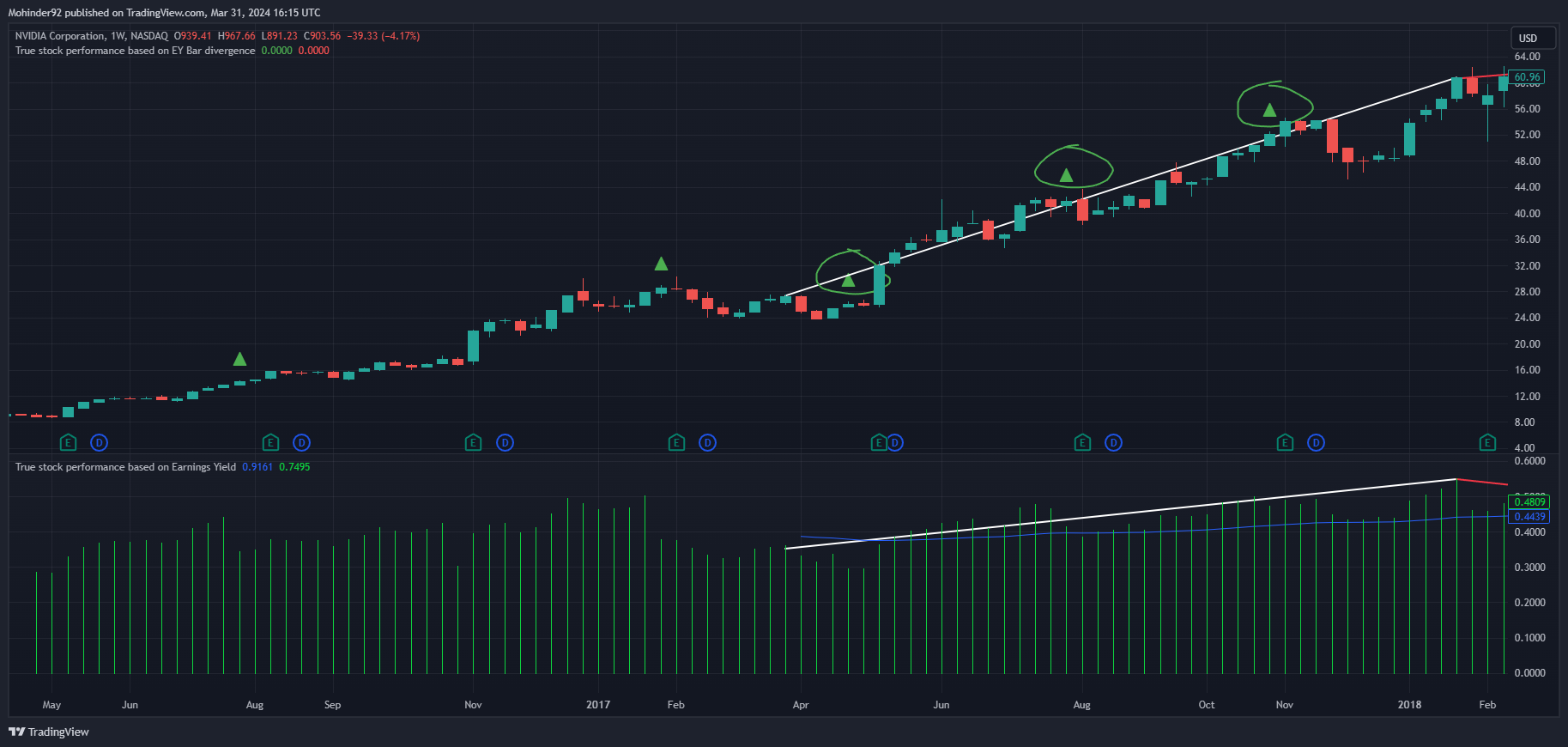Click the Mohinder92 published header text
Screen dimensions: 1568x747
(165, 13)
